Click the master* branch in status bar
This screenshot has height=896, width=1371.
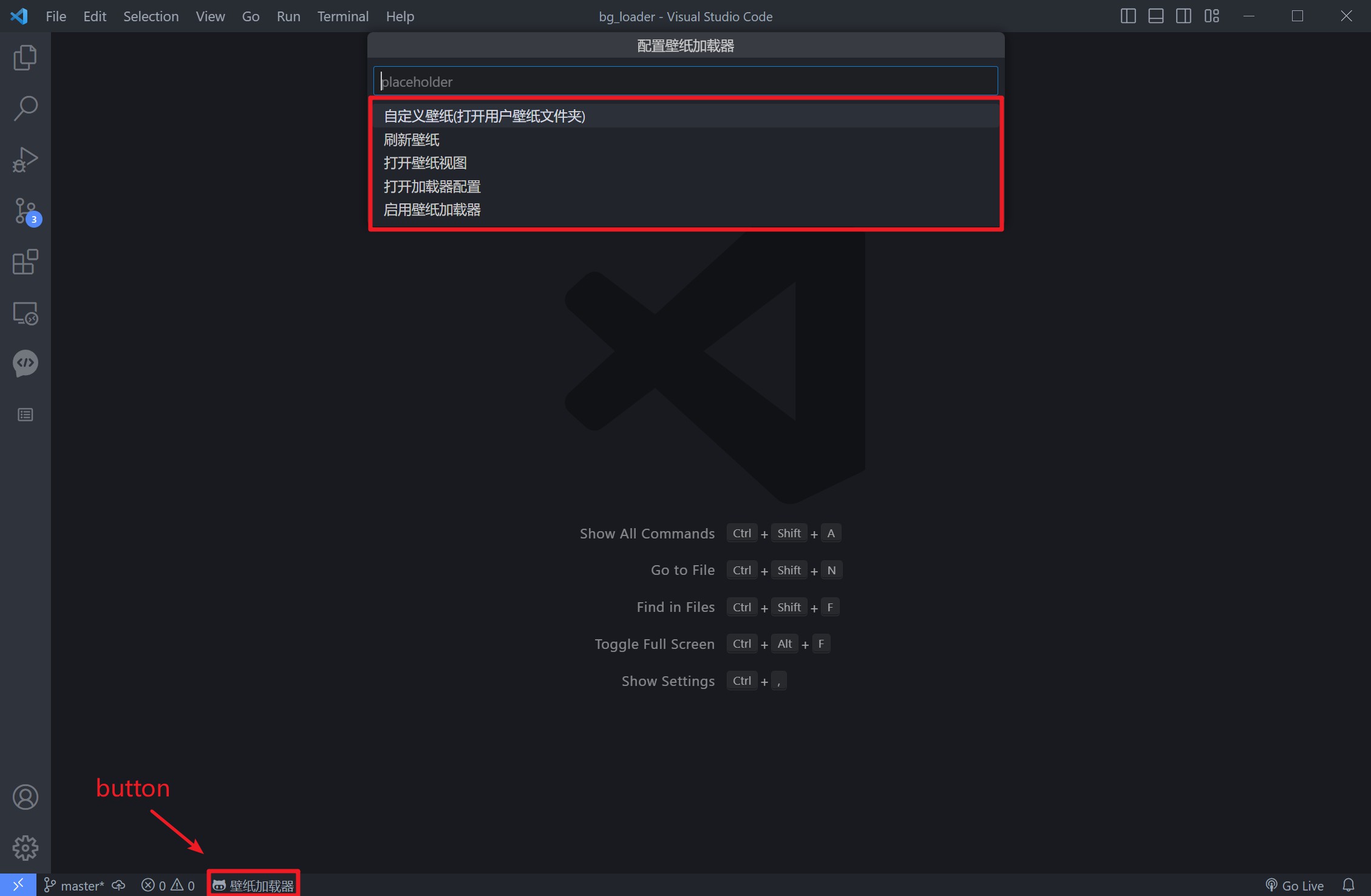coord(74,886)
